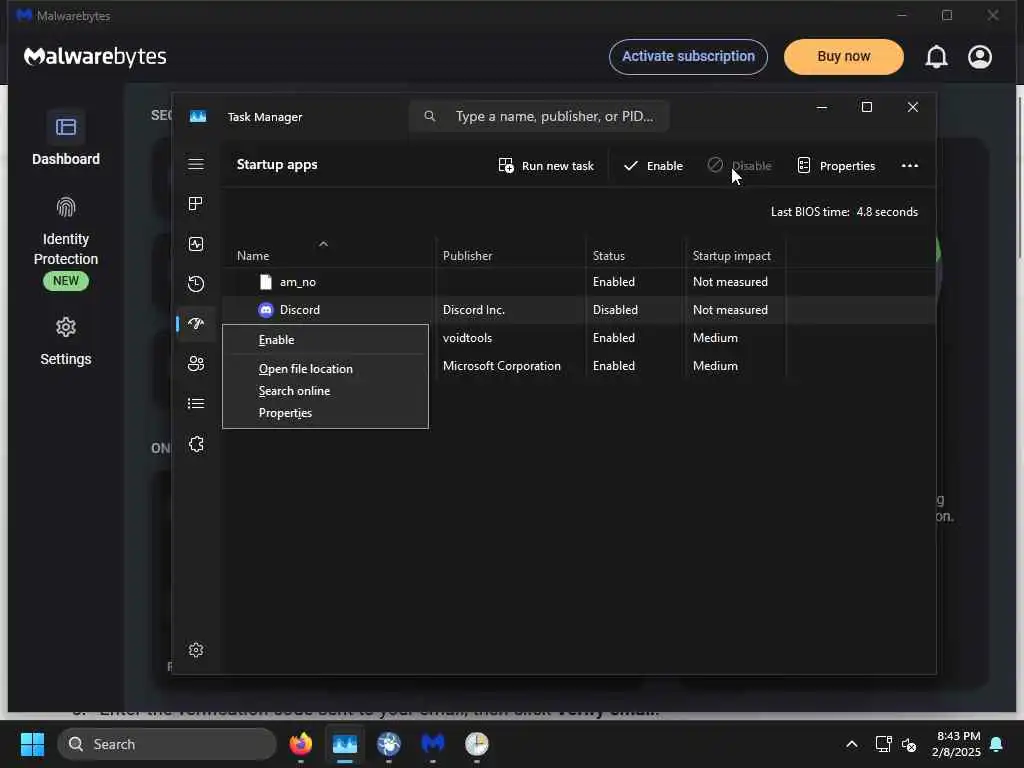
Task: Select the Discord startup entry name
Action: 300,310
